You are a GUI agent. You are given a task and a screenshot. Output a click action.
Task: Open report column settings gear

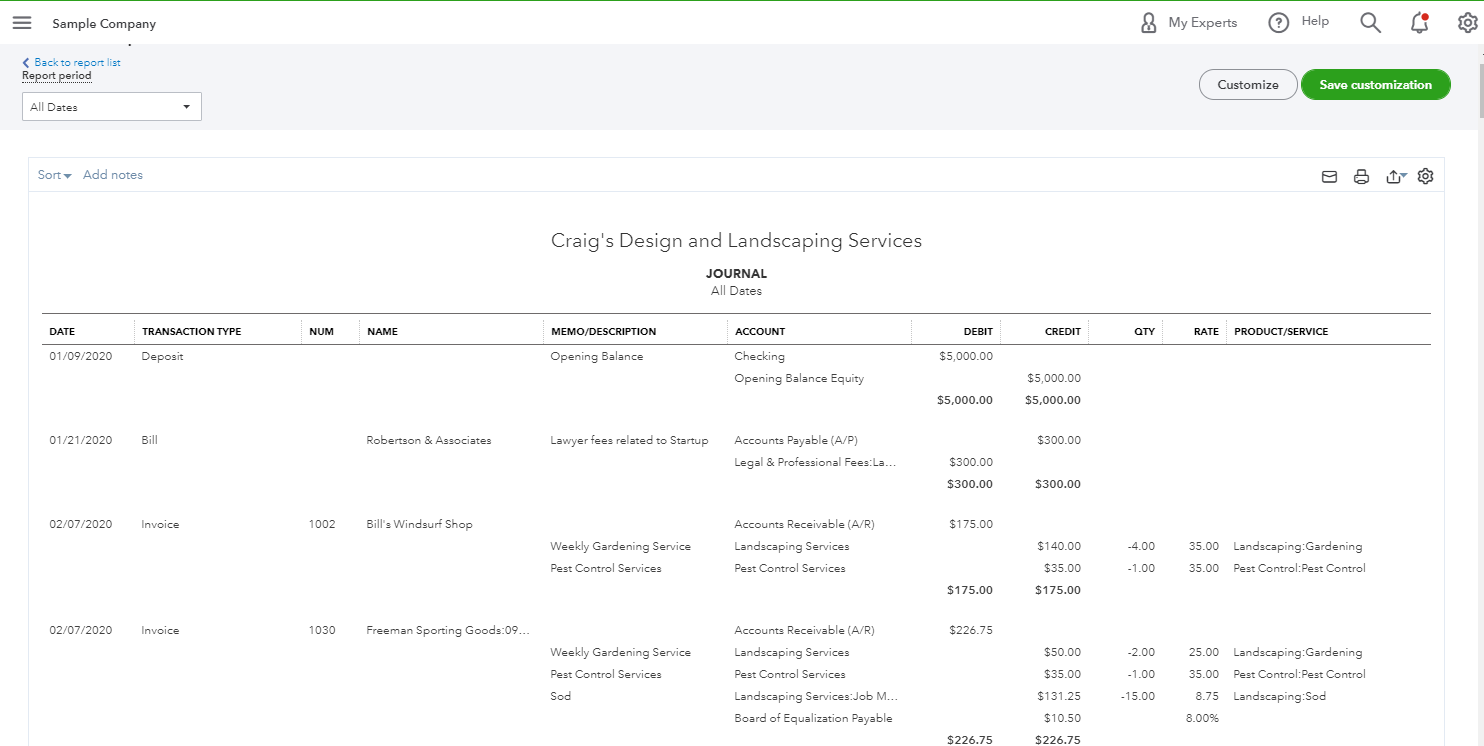1425,176
